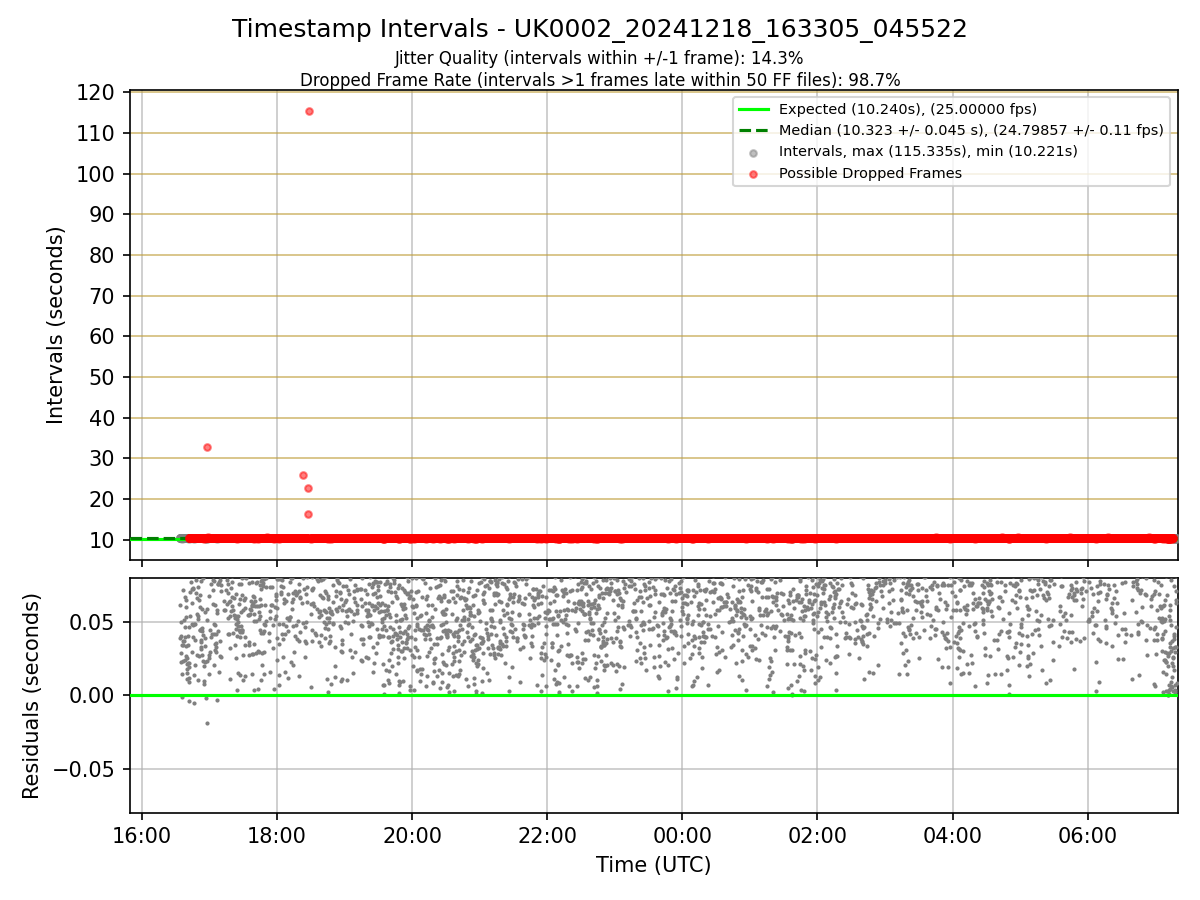Select the red outlier point near 115 seconds

coord(309,111)
